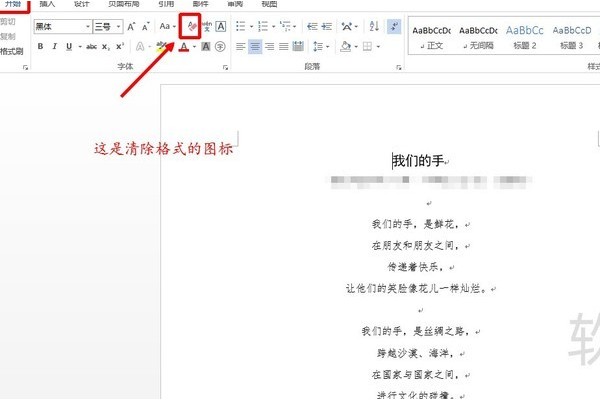Expand numbering library dropdown arrow
This screenshot has height=400, width=600.
pos(274,26)
